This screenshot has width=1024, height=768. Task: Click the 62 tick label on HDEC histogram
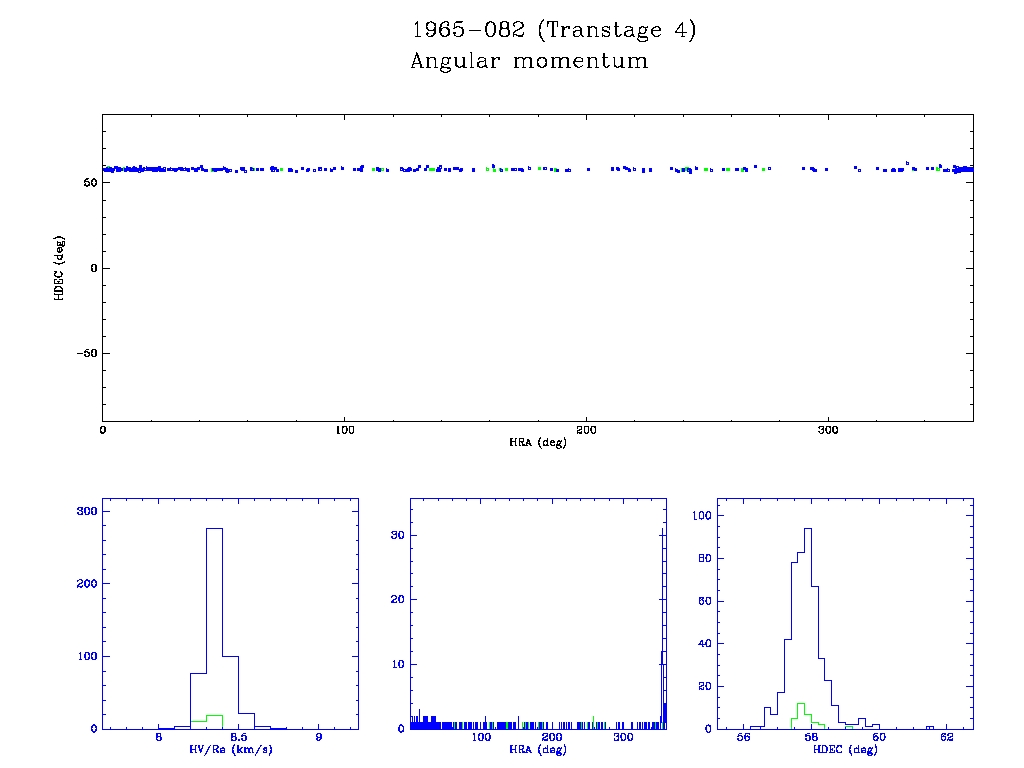pos(947,738)
